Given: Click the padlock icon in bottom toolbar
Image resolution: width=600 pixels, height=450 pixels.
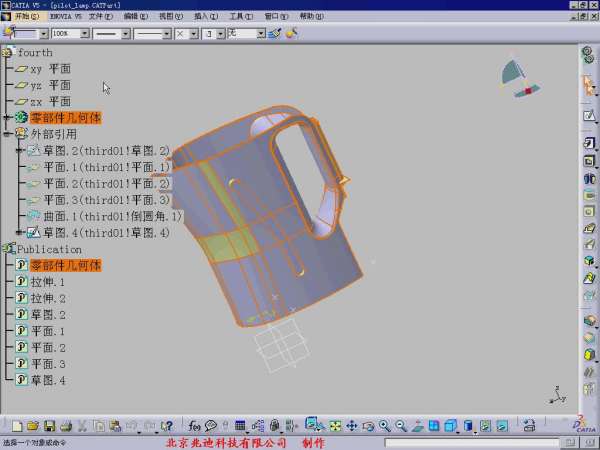Looking at the screenshot, I should (274, 426).
